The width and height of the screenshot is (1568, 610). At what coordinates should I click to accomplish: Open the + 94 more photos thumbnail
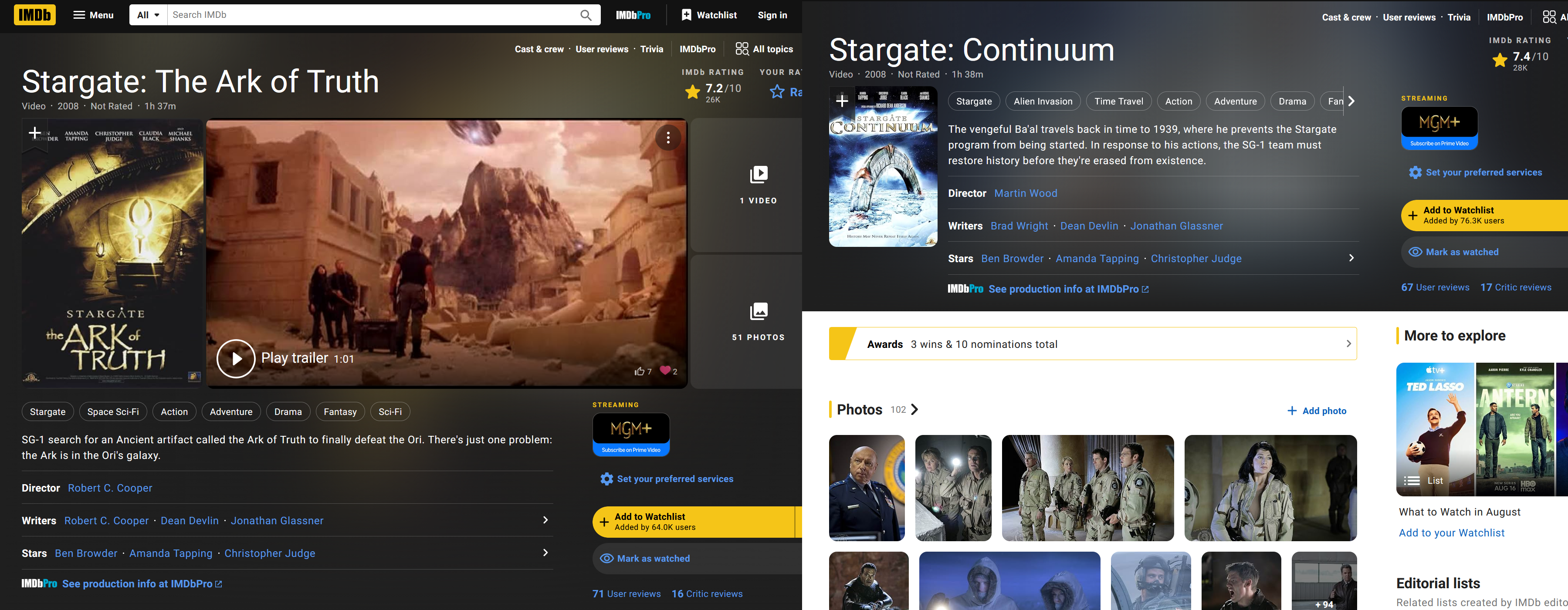click(x=1324, y=581)
